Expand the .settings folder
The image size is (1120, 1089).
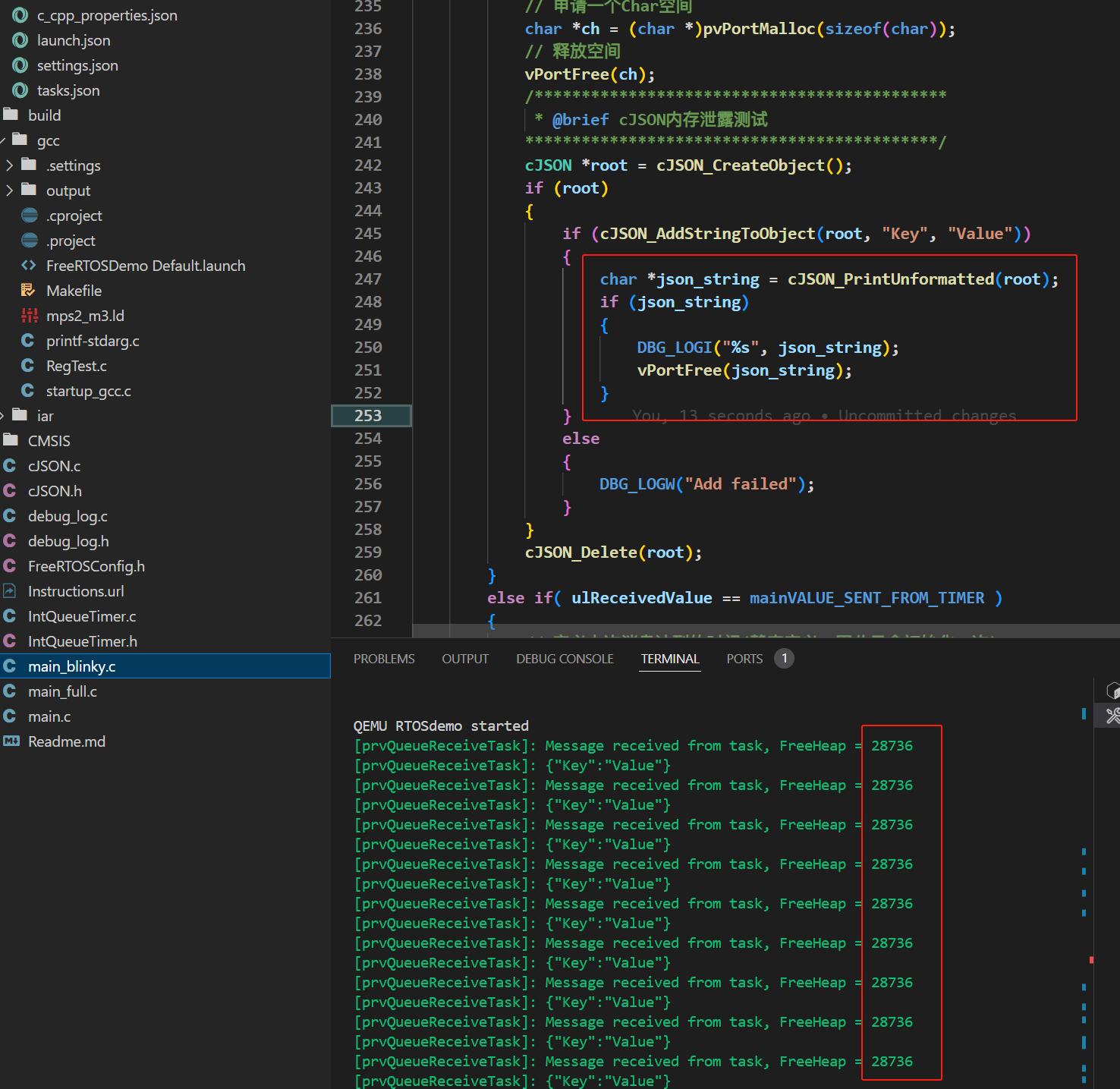(10, 165)
